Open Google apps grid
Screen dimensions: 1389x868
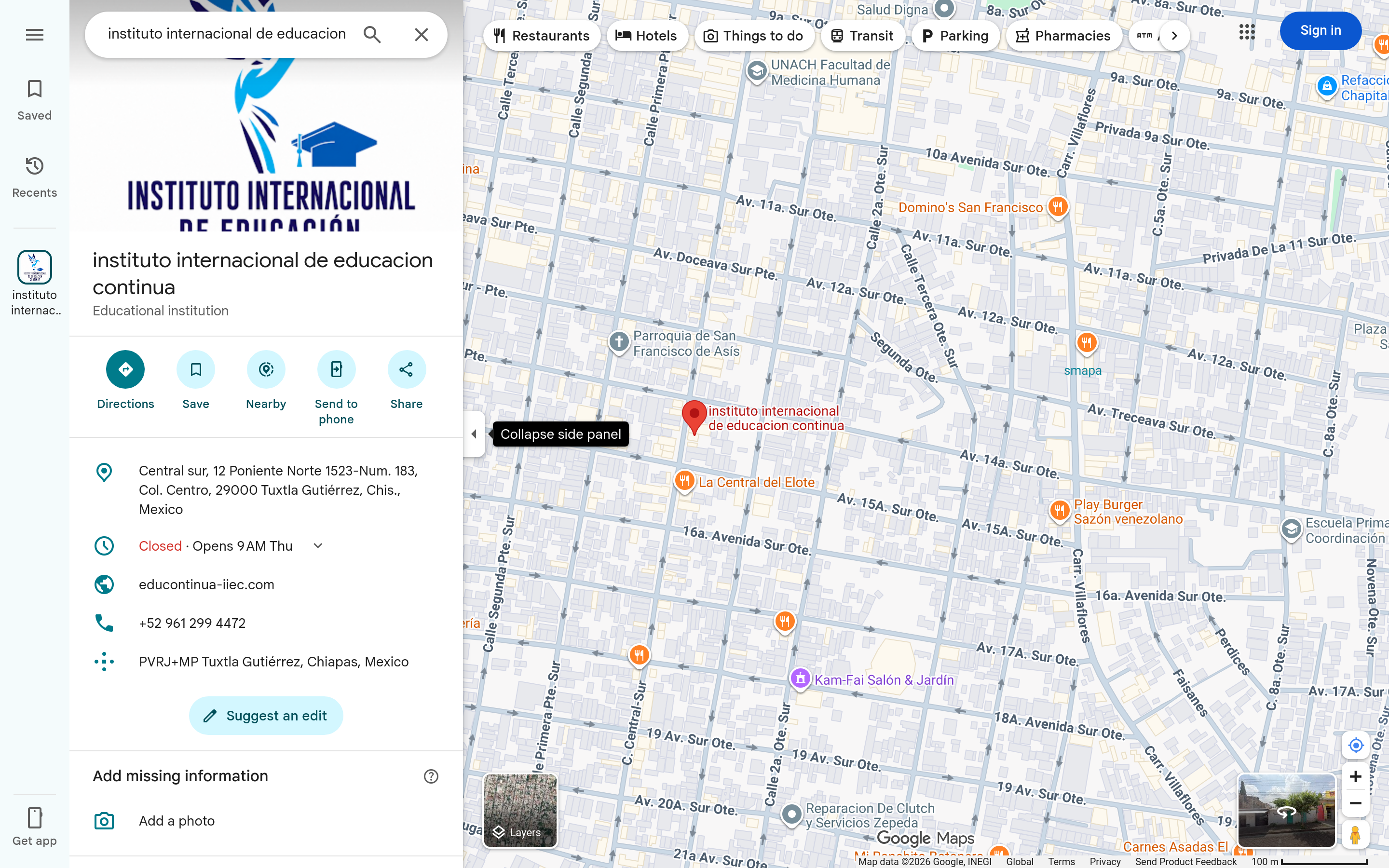(1247, 31)
